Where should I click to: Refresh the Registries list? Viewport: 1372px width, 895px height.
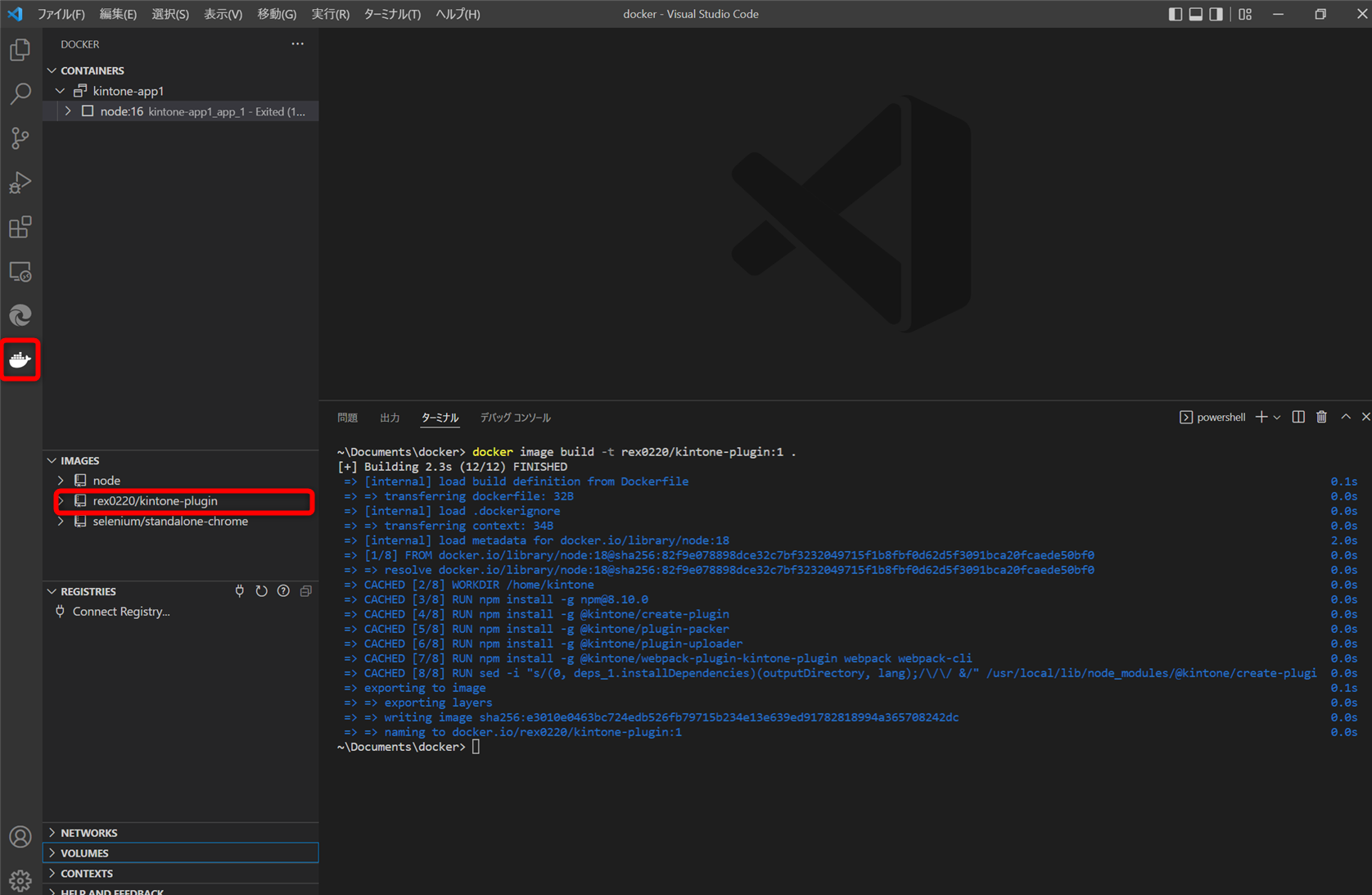tap(262, 591)
